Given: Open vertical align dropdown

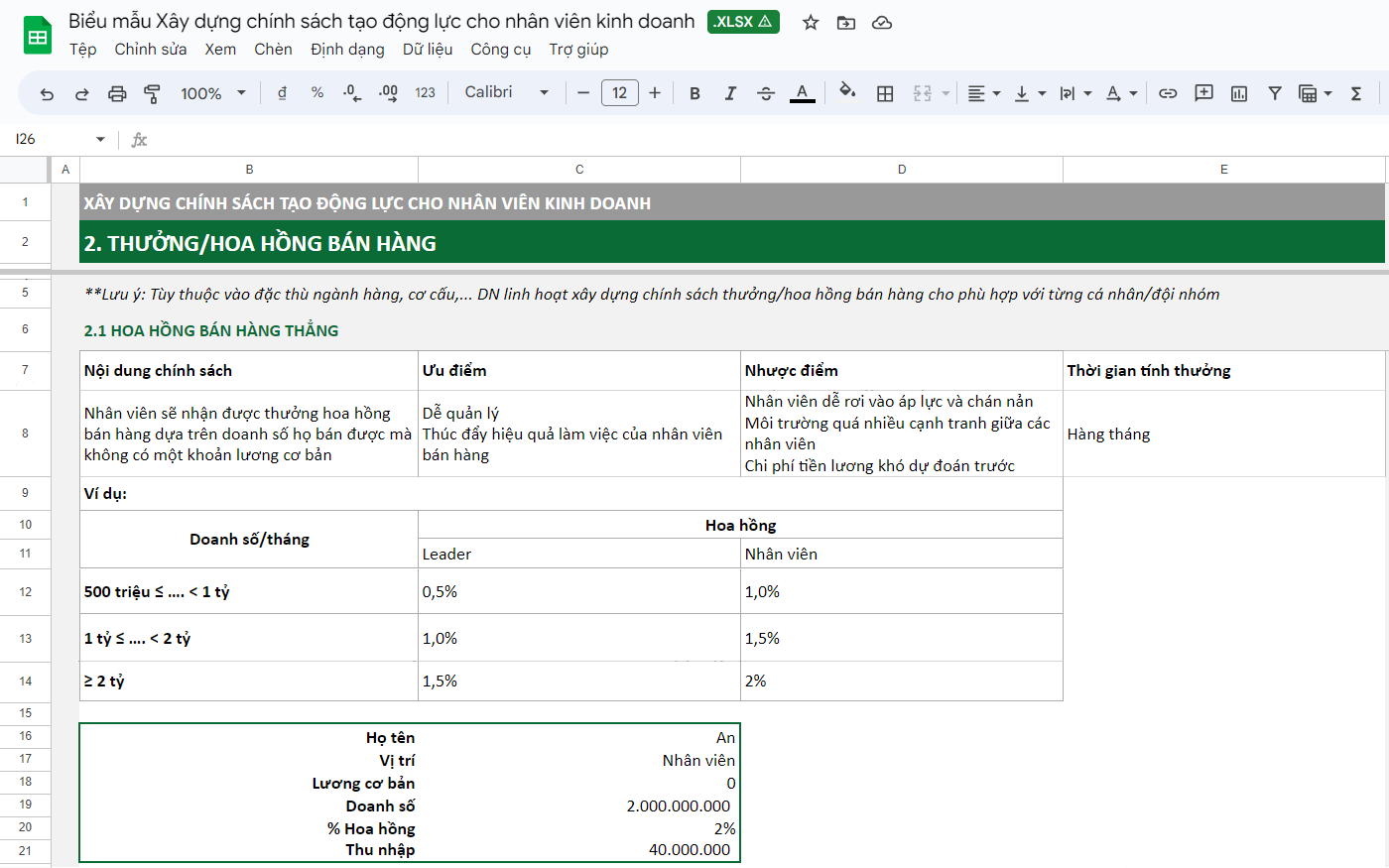Looking at the screenshot, I should (1030, 93).
